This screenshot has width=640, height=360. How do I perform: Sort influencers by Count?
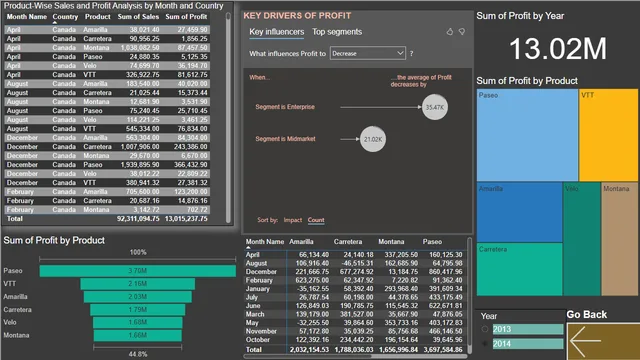click(316, 220)
